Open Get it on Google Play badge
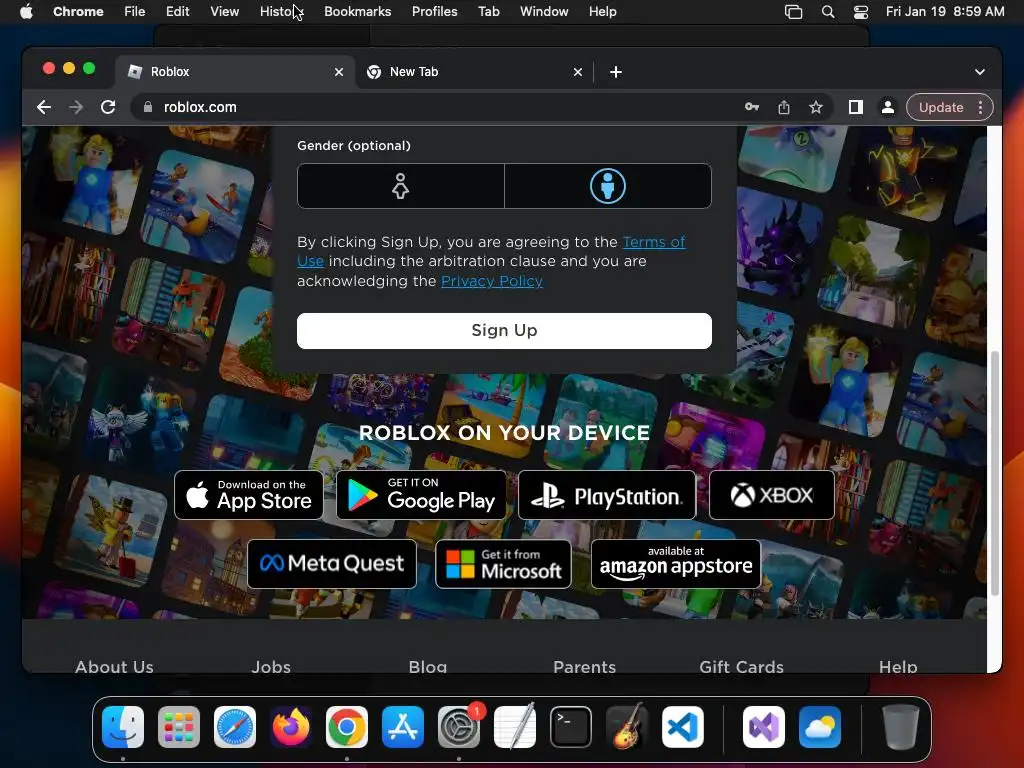Viewport: 1024px width, 768px height. click(421, 495)
